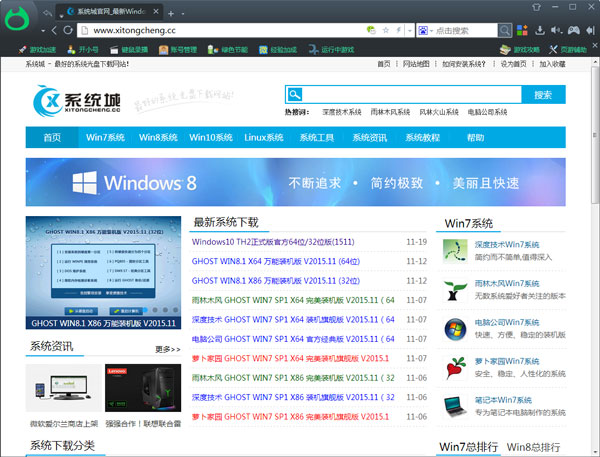Click the hot word 深度技术系统
Image resolution: width=600 pixels, height=457 pixels.
(x=342, y=112)
